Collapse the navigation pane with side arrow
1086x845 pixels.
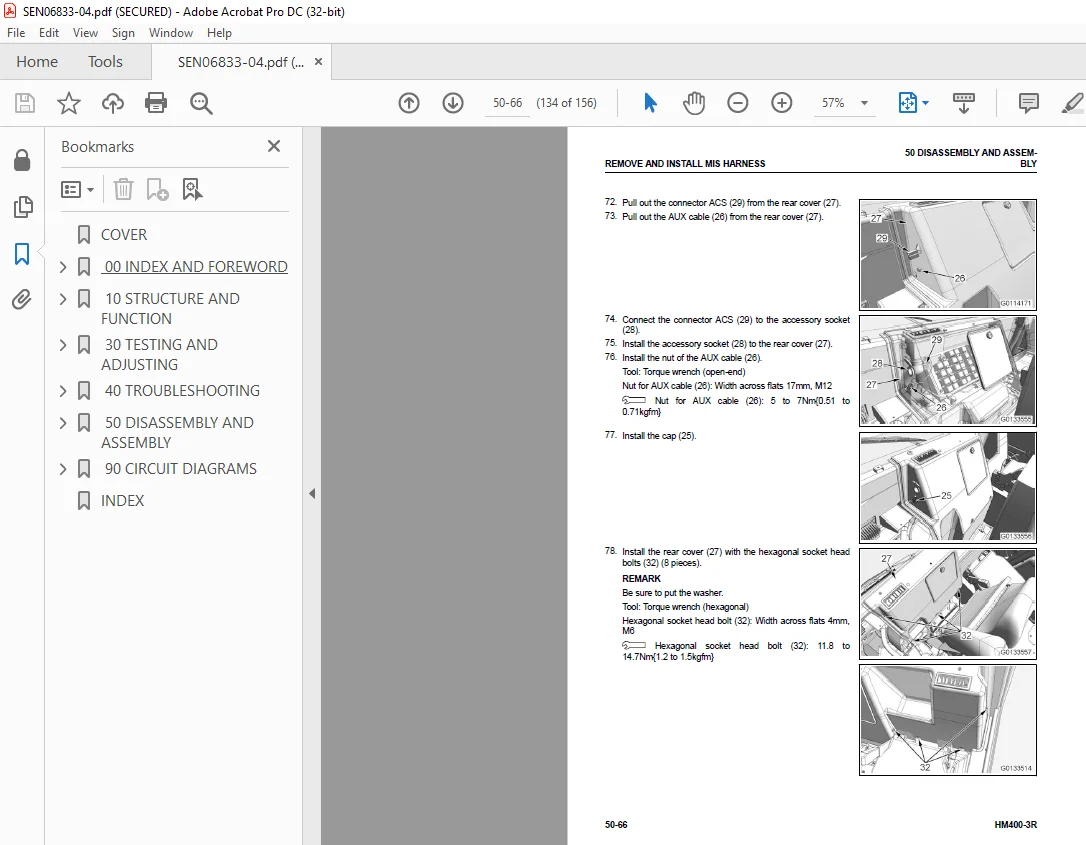[x=312, y=494]
